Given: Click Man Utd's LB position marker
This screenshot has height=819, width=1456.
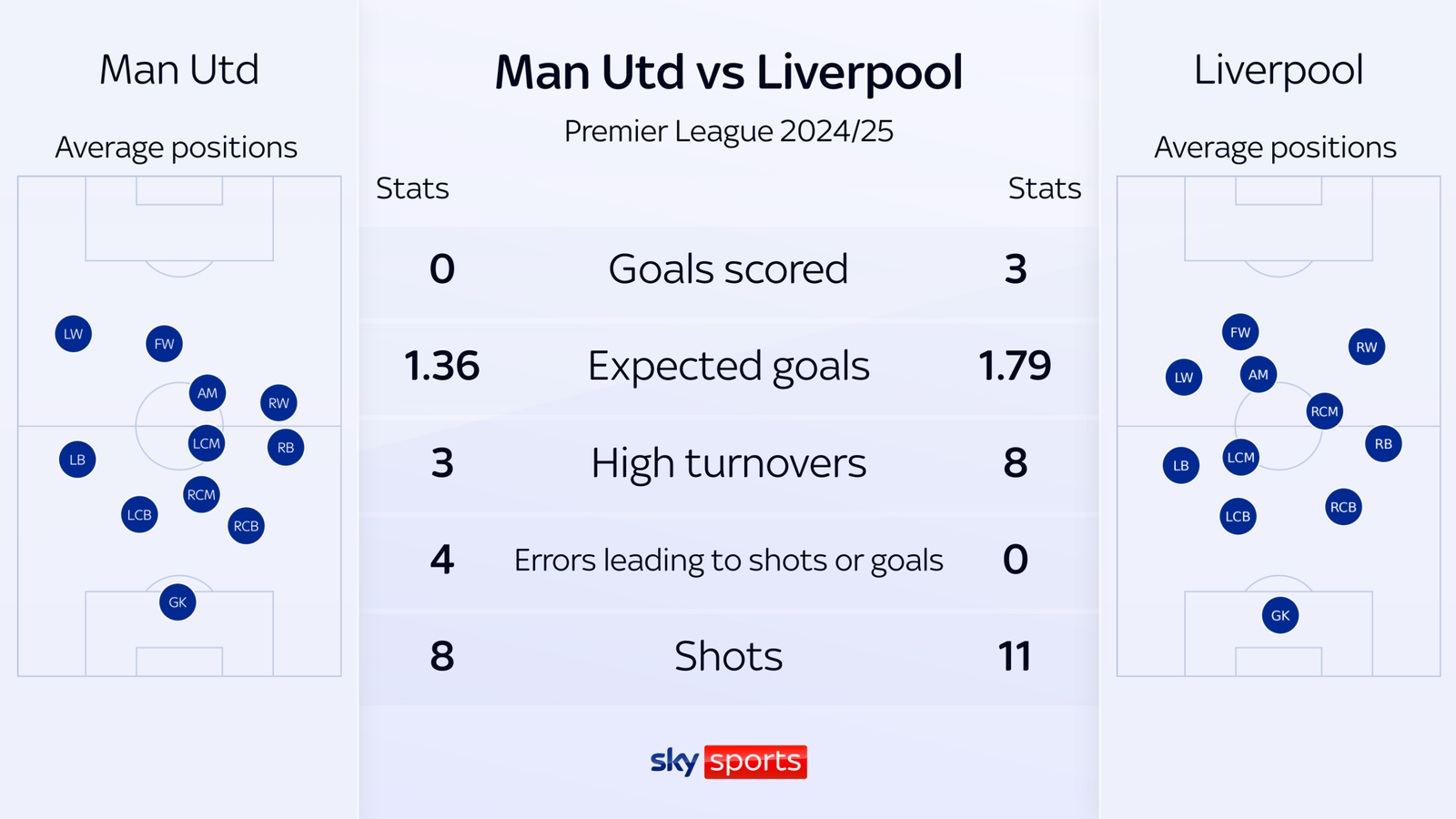Looking at the screenshot, I should coord(77,460).
